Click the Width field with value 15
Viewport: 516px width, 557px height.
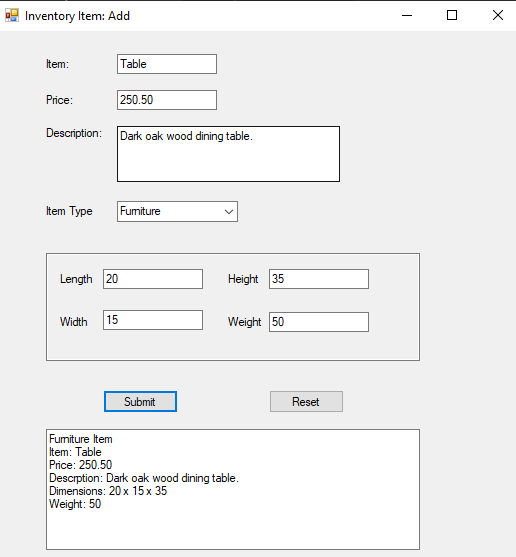click(153, 320)
